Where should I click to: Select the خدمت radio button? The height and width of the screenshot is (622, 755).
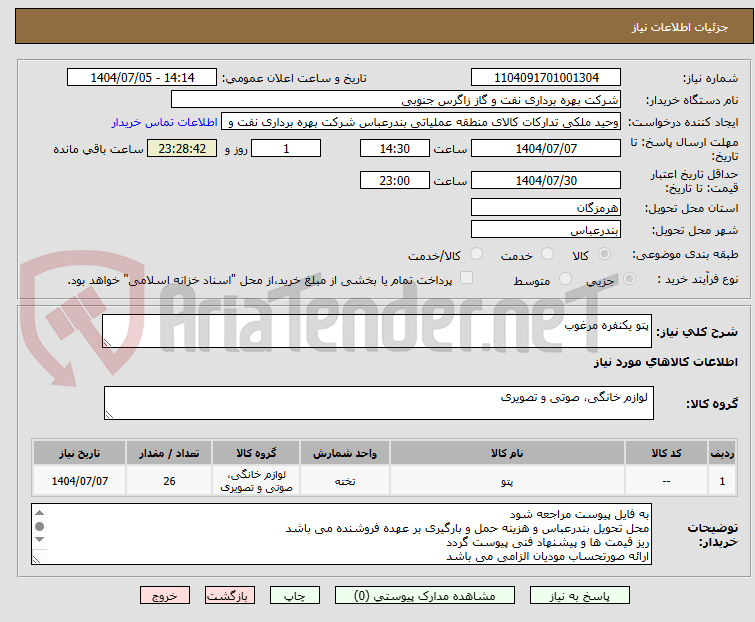point(547,254)
